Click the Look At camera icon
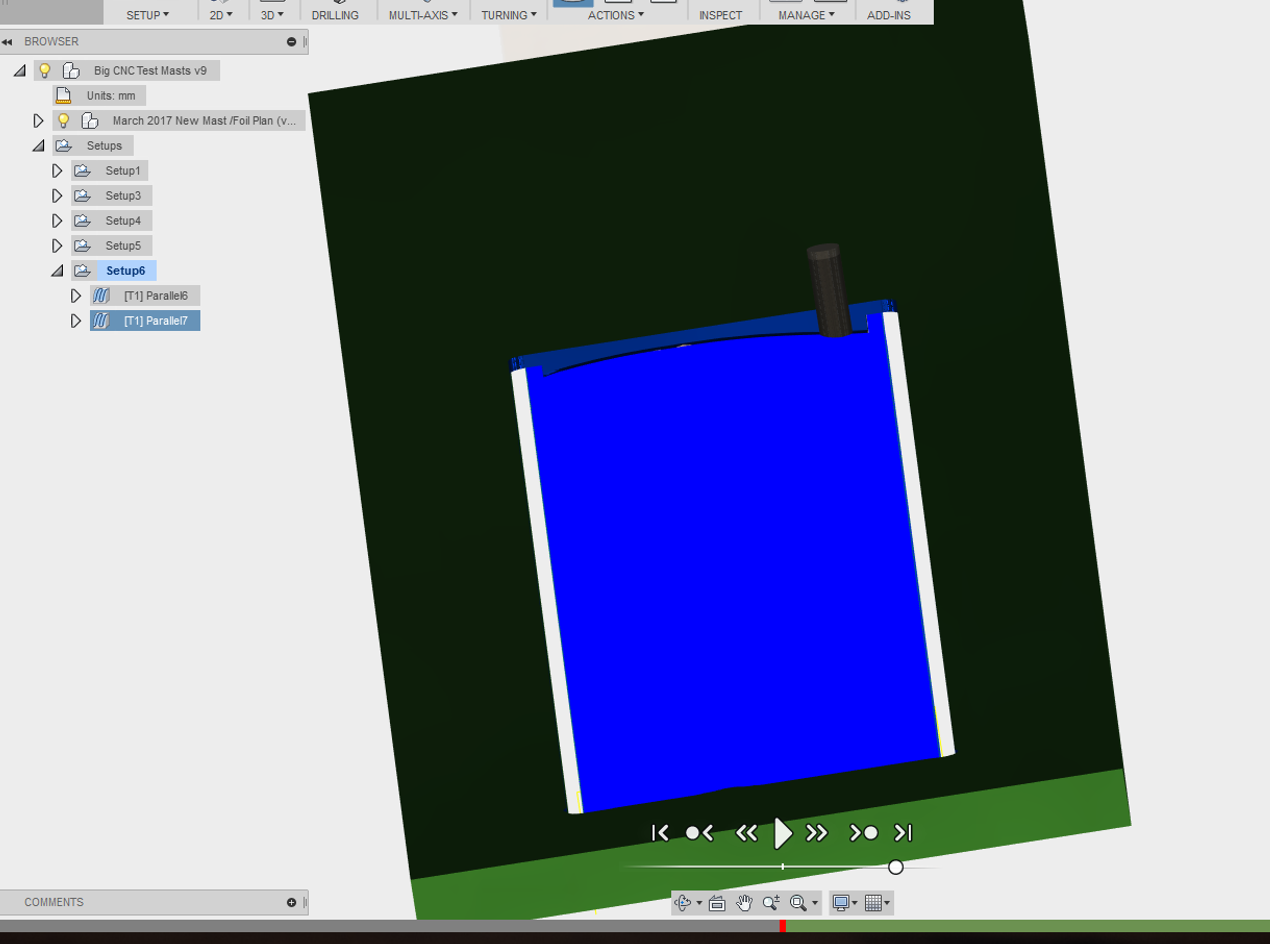Viewport: 1270px width, 944px height. point(717,903)
